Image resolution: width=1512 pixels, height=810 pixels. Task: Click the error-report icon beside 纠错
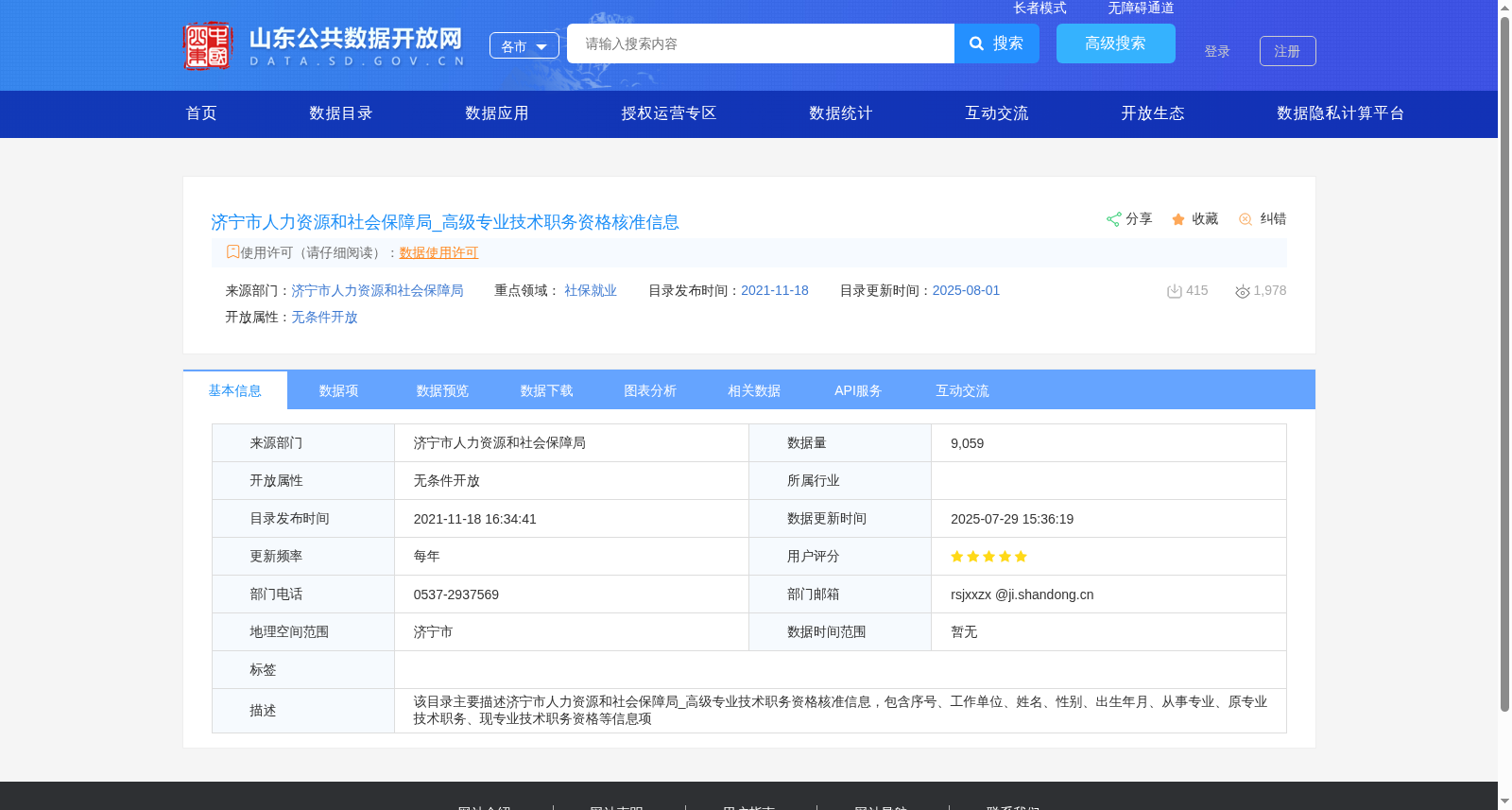pos(1246,219)
